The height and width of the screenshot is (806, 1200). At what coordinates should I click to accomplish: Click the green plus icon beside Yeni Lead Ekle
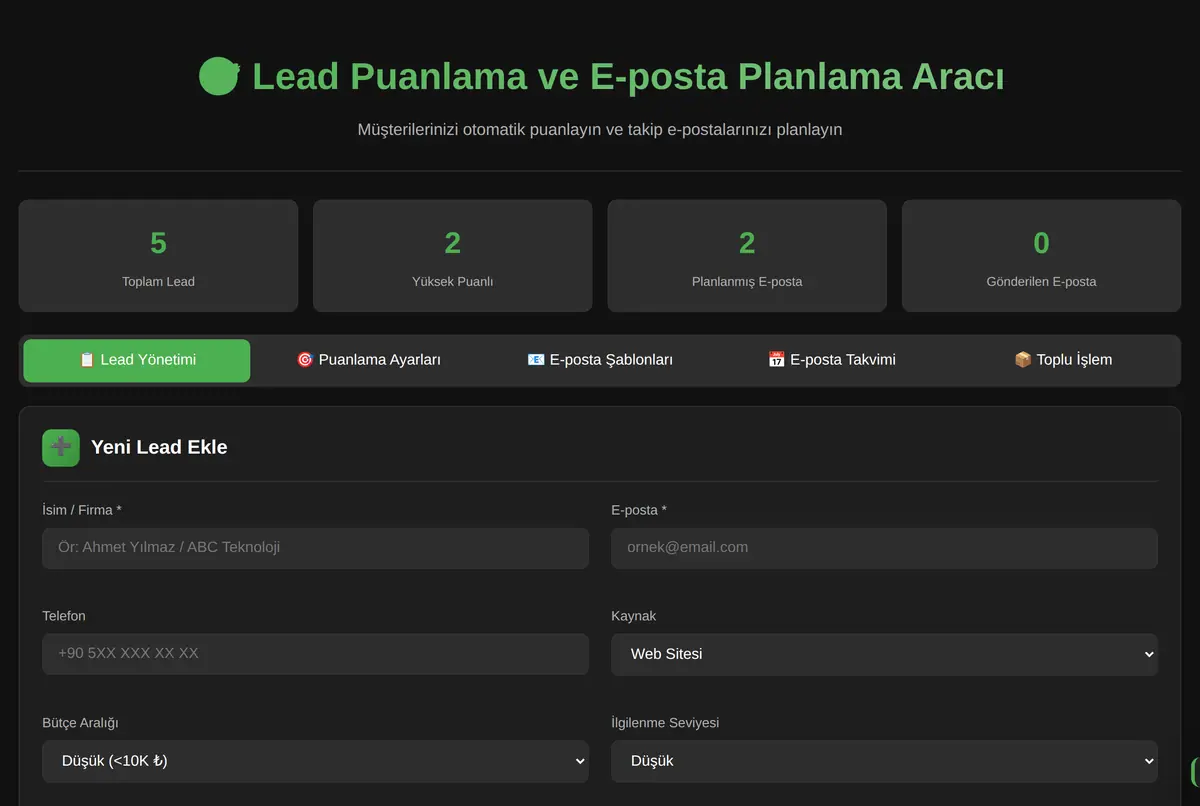(61, 448)
